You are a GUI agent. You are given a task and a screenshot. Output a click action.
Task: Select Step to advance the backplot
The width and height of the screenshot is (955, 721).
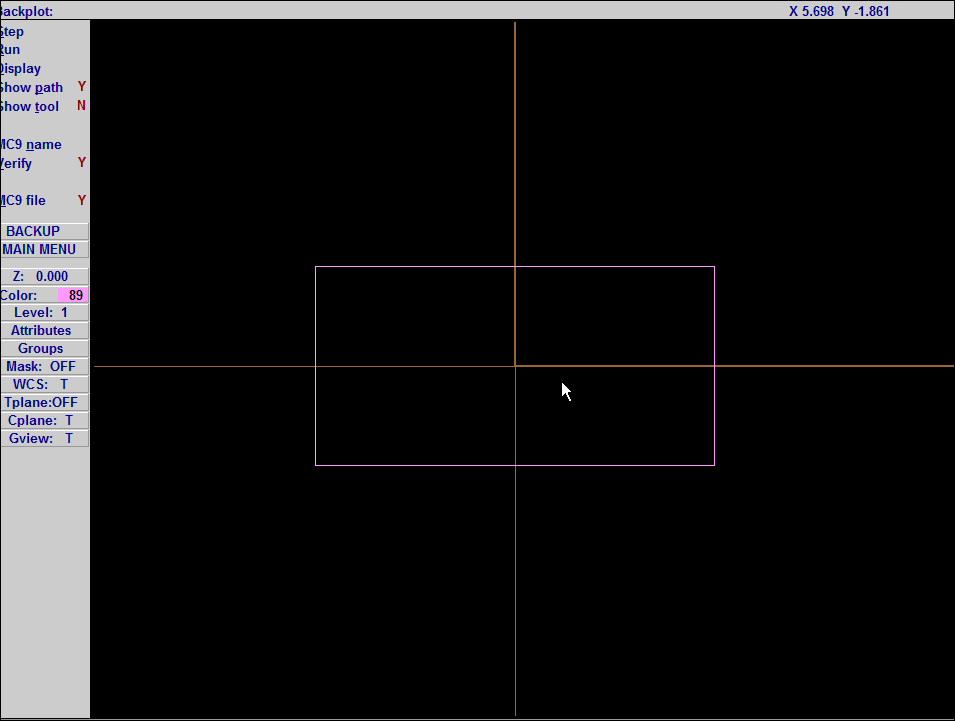(10, 31)
